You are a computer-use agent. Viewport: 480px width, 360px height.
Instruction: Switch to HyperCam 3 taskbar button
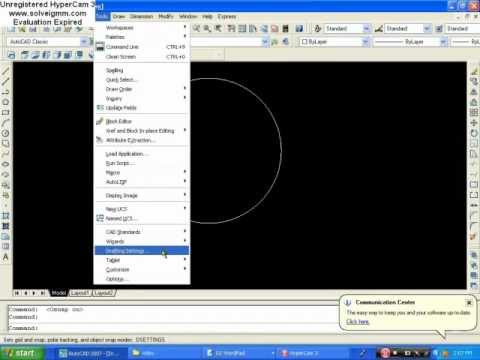(x=313, y=353)
